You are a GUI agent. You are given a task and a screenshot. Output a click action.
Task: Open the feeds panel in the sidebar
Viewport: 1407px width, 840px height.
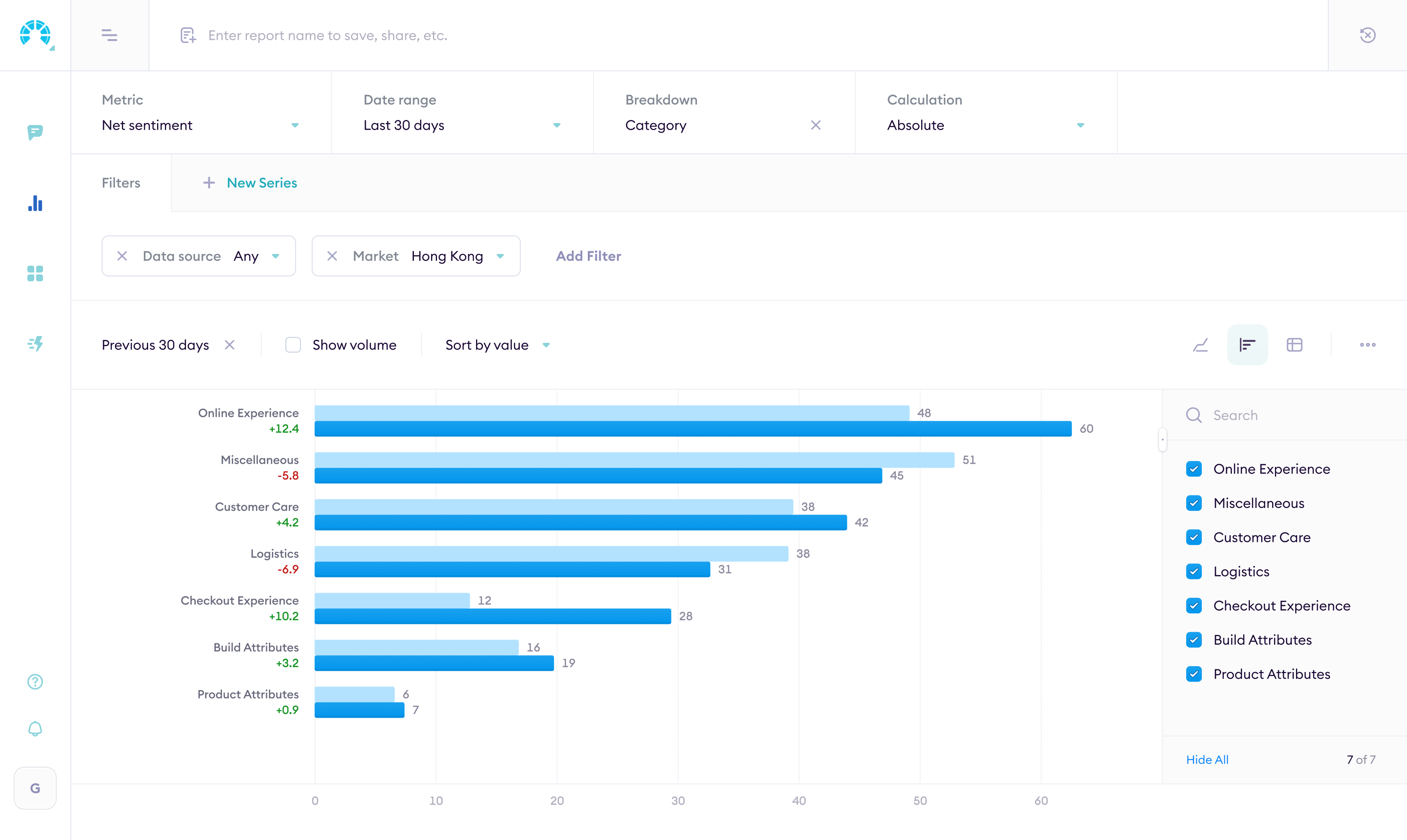[x=35, y=133]
